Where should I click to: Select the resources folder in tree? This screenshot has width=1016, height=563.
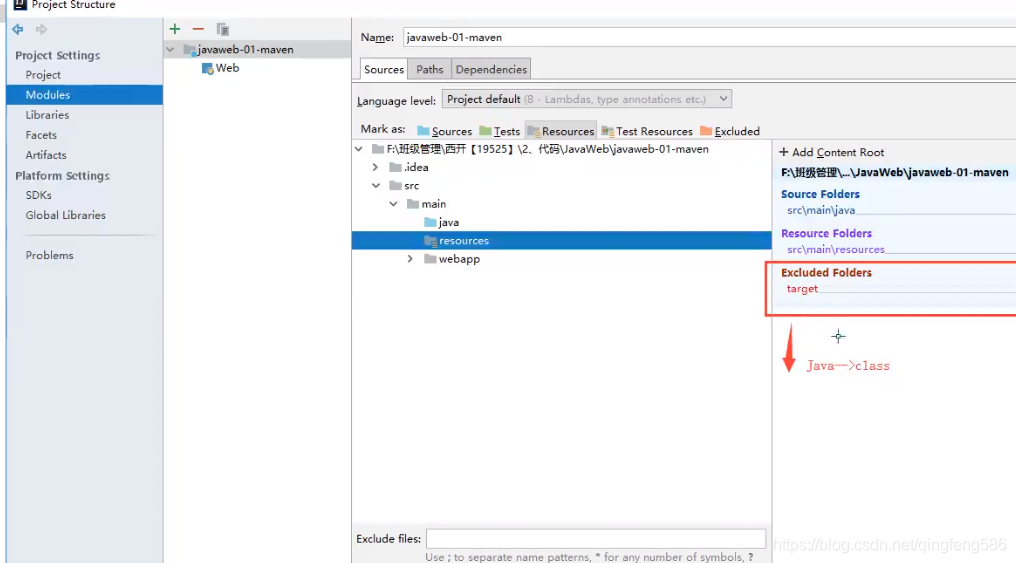click(x=561, y=240)
